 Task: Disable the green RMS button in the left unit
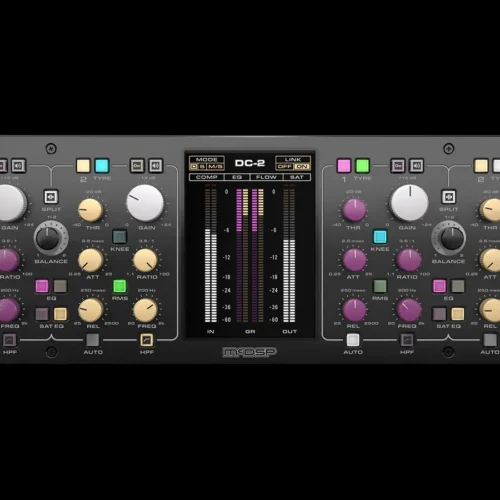pos(120,286)
